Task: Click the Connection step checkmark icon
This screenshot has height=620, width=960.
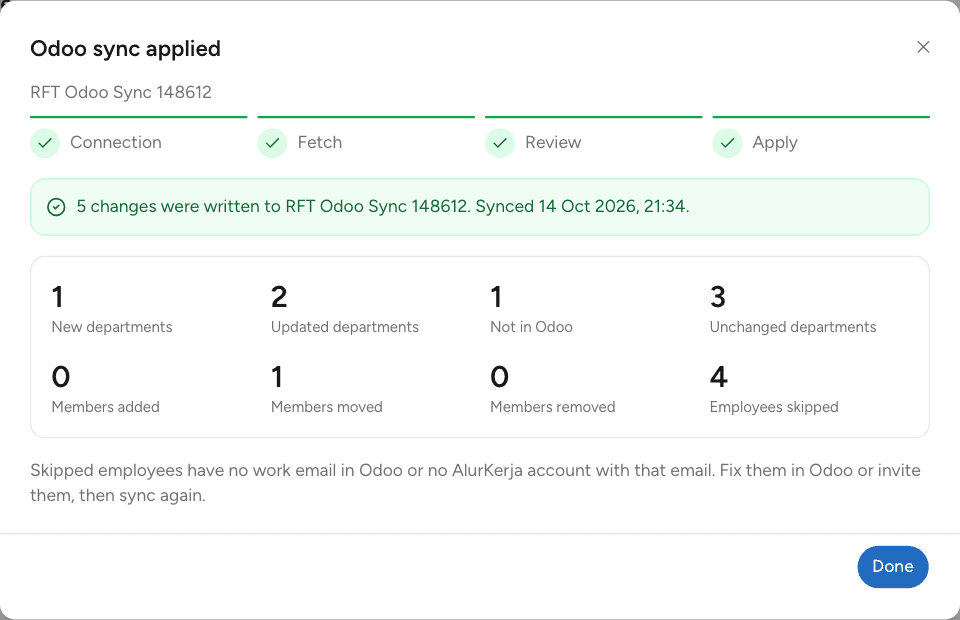Action: [45, 143]
